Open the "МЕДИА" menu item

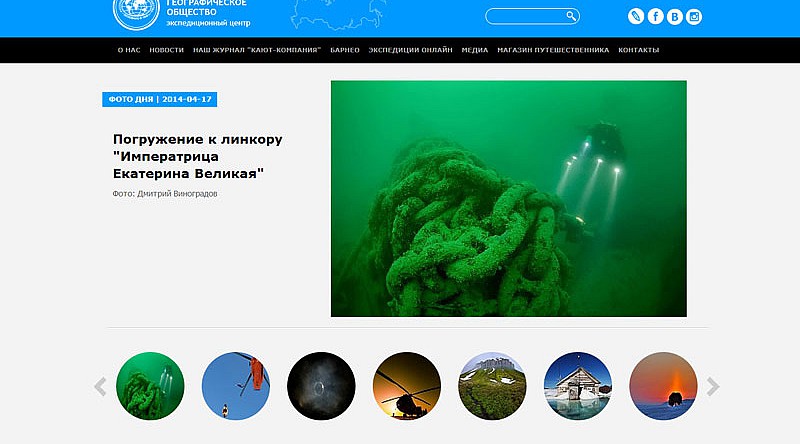(474, 50)
